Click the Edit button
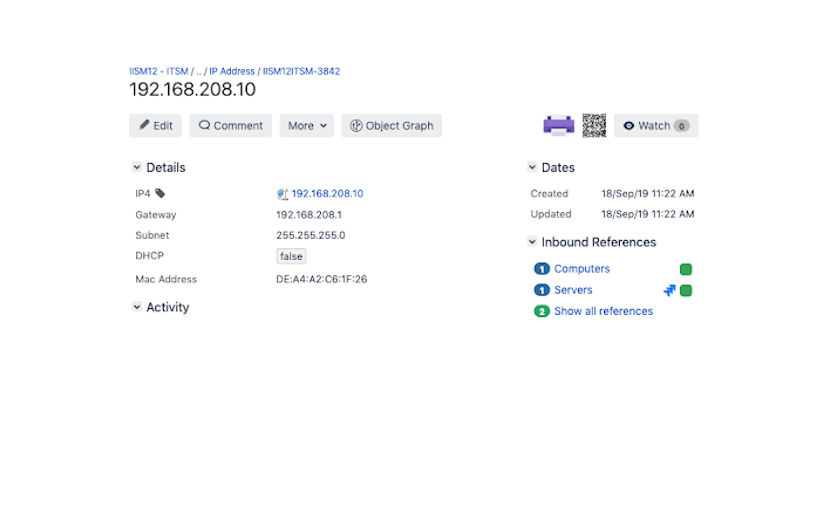 [x=155, y=126]
